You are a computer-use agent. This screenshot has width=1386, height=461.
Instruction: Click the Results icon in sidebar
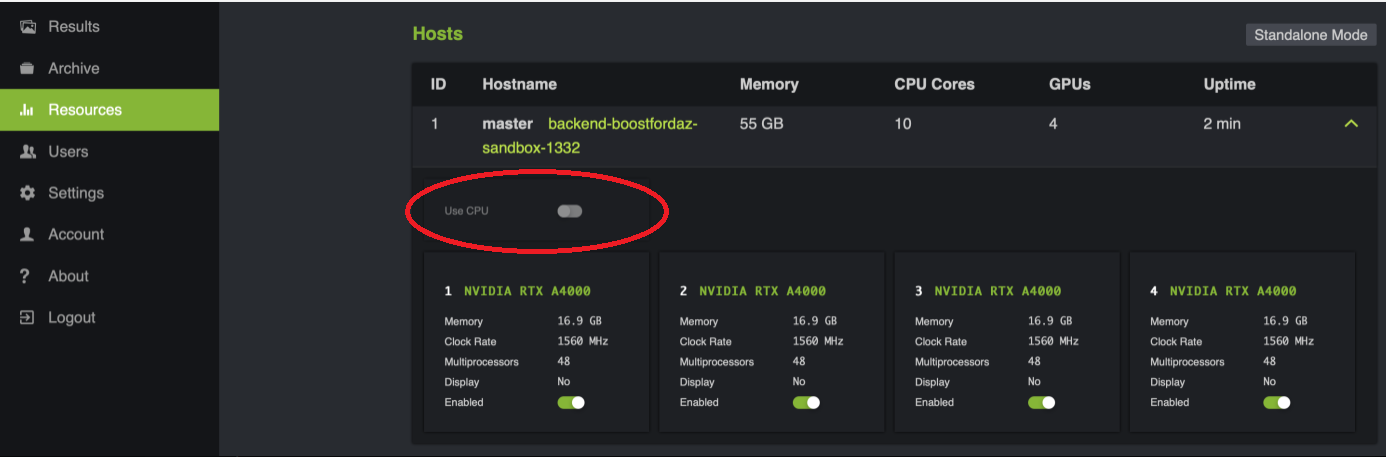point(28,27)
